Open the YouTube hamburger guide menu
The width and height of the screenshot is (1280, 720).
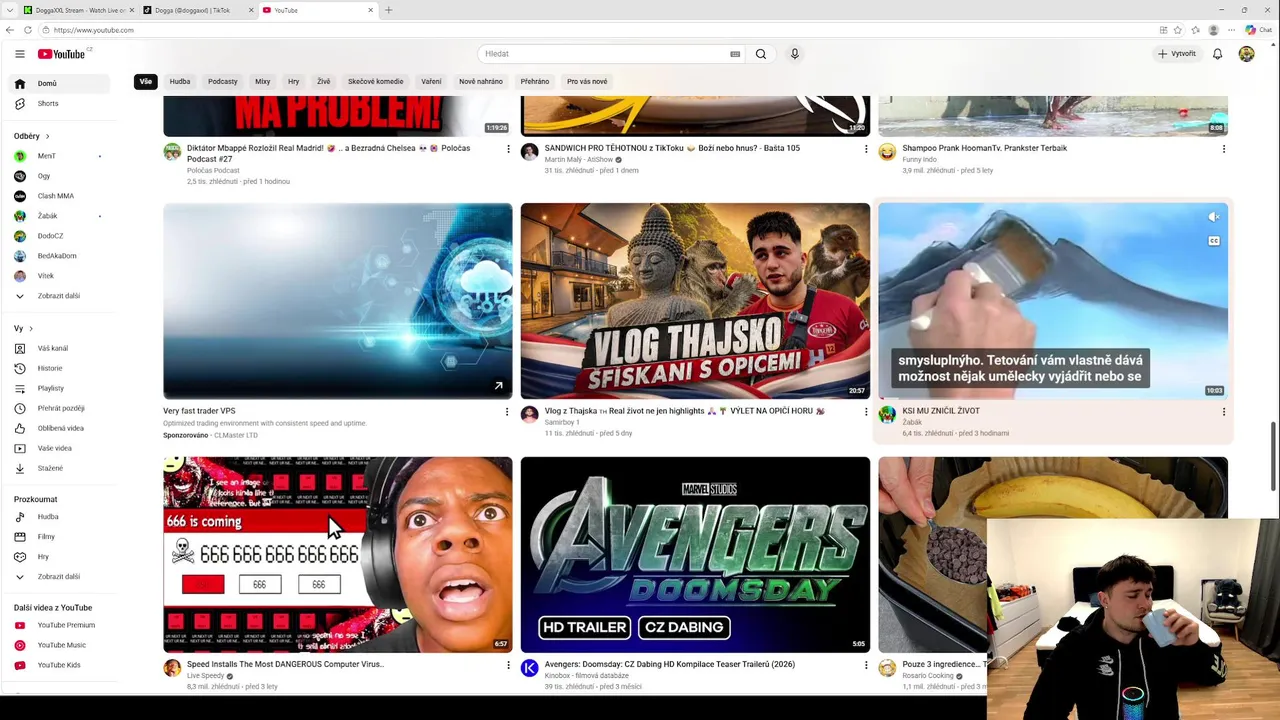coord(19,54)
